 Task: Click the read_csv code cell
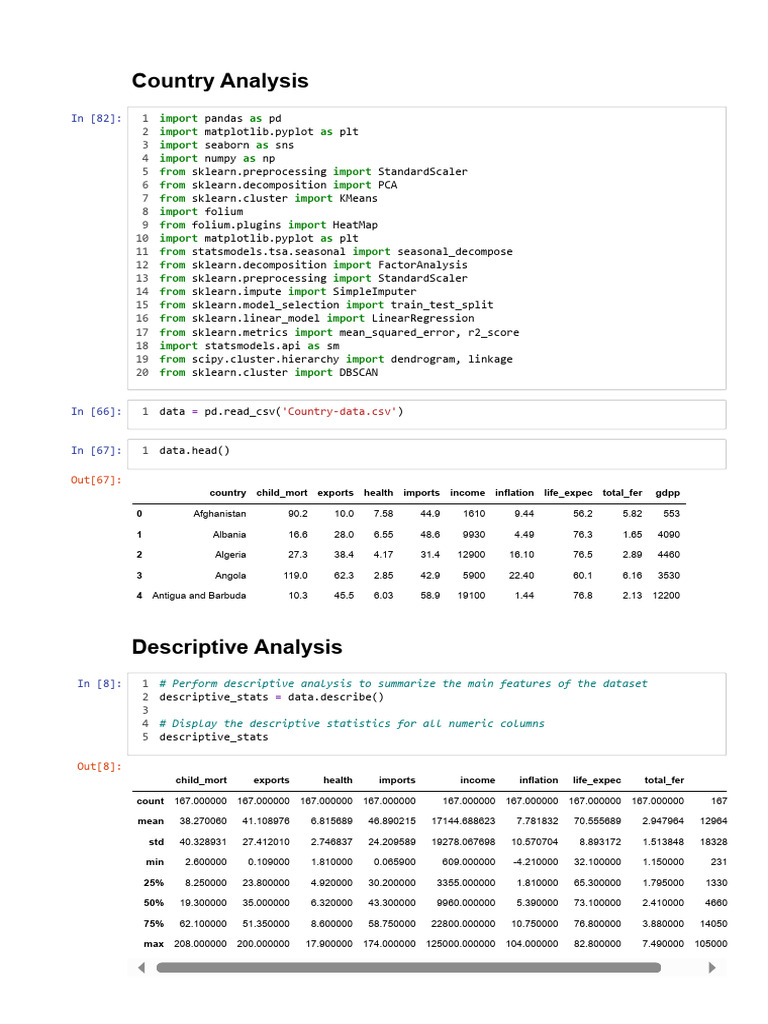click(x=426, y=414)
